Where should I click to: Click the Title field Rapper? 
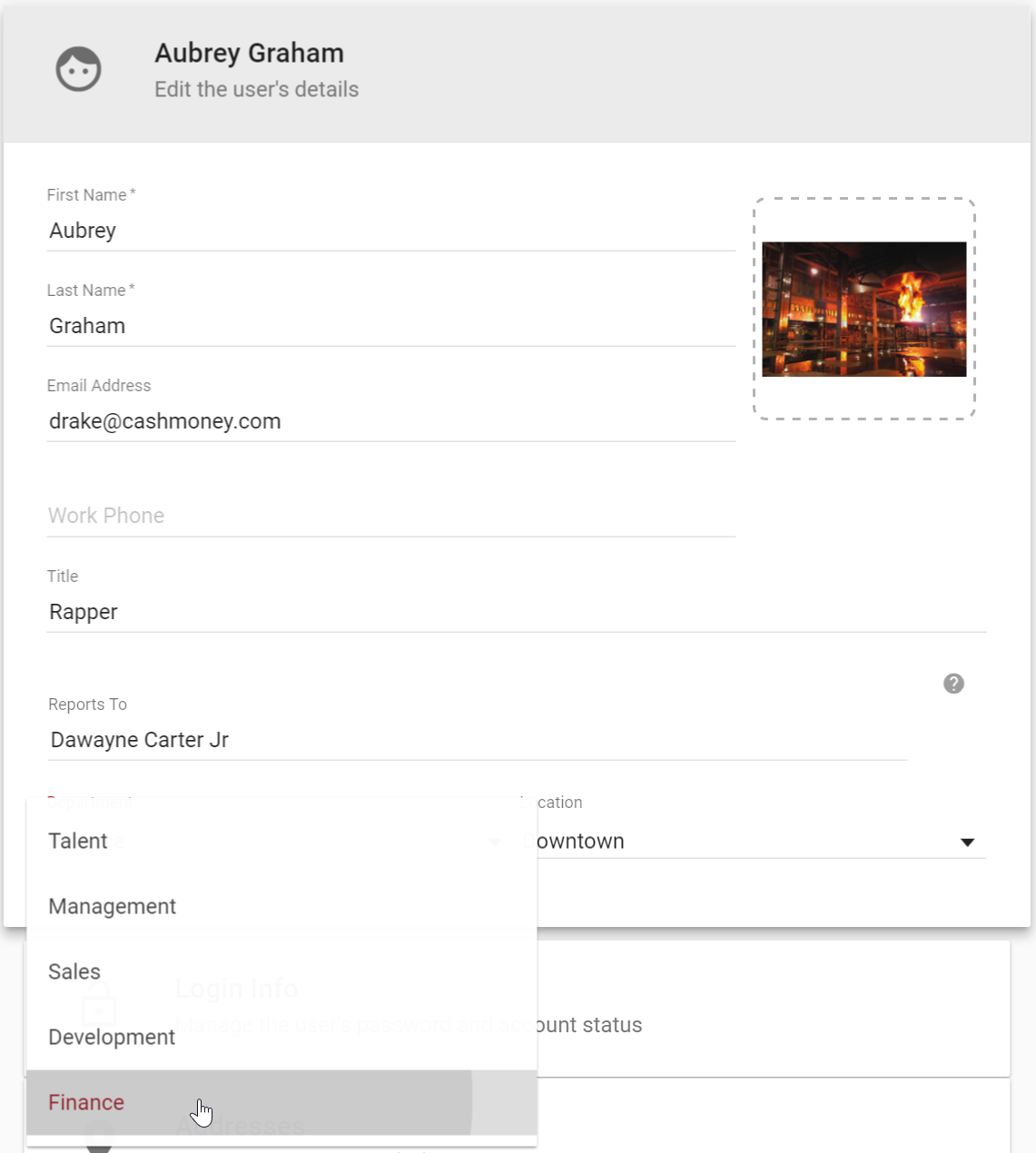(x=516, y=612)
